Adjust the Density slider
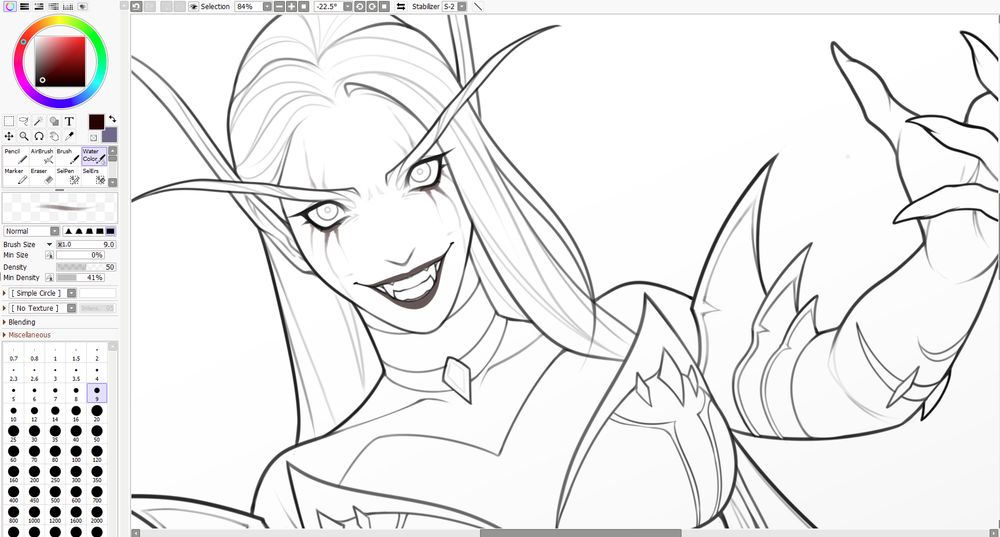Viewport: 1000px width, 537px height. pos(86,267)
